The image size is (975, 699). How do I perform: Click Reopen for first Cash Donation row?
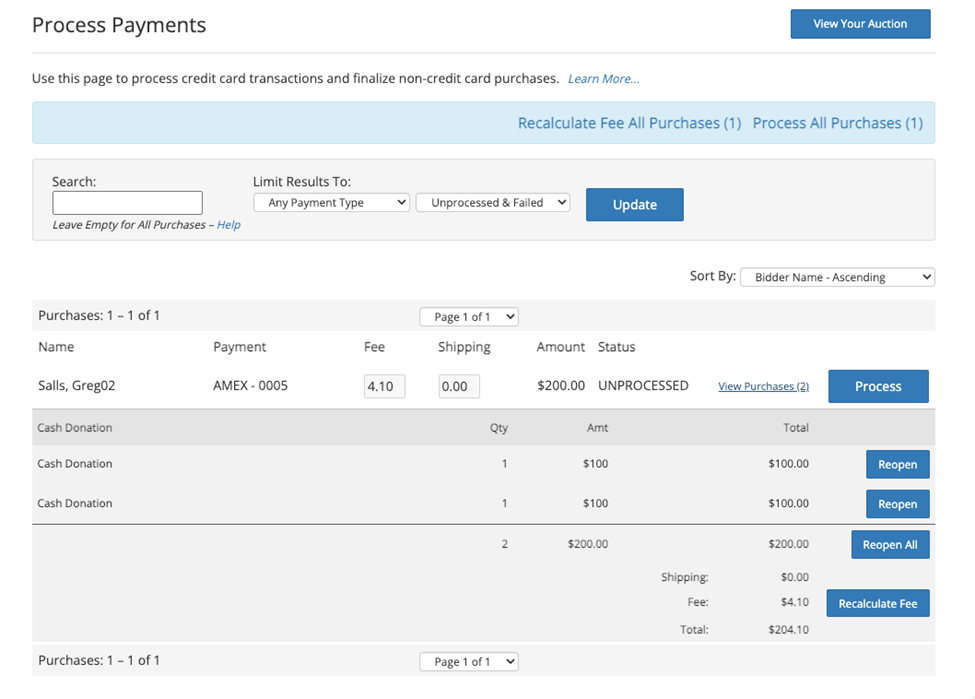[897, 465]
